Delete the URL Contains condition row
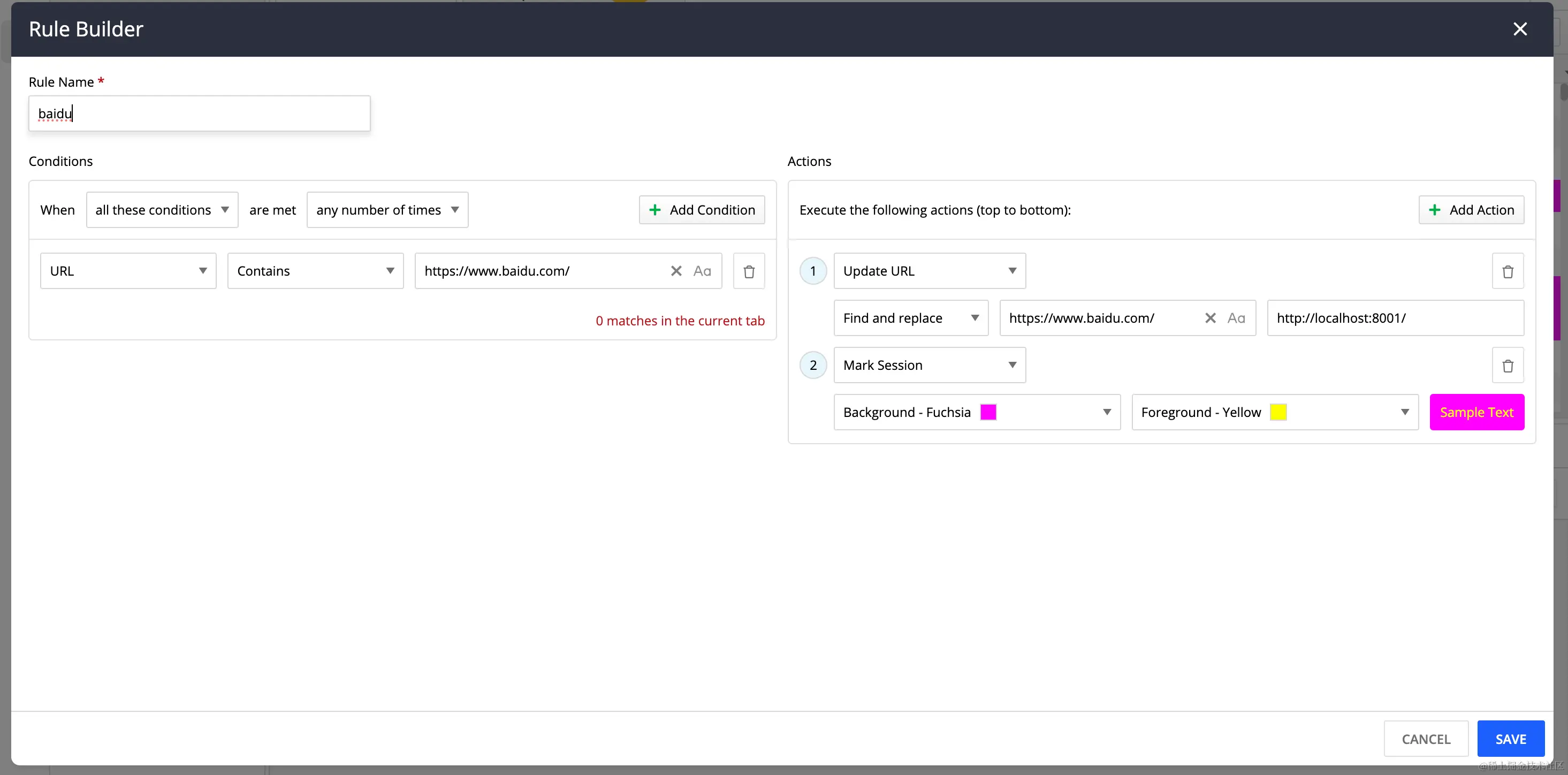Viewport: 1568px width, 775px height. click(x=749, y=271)
